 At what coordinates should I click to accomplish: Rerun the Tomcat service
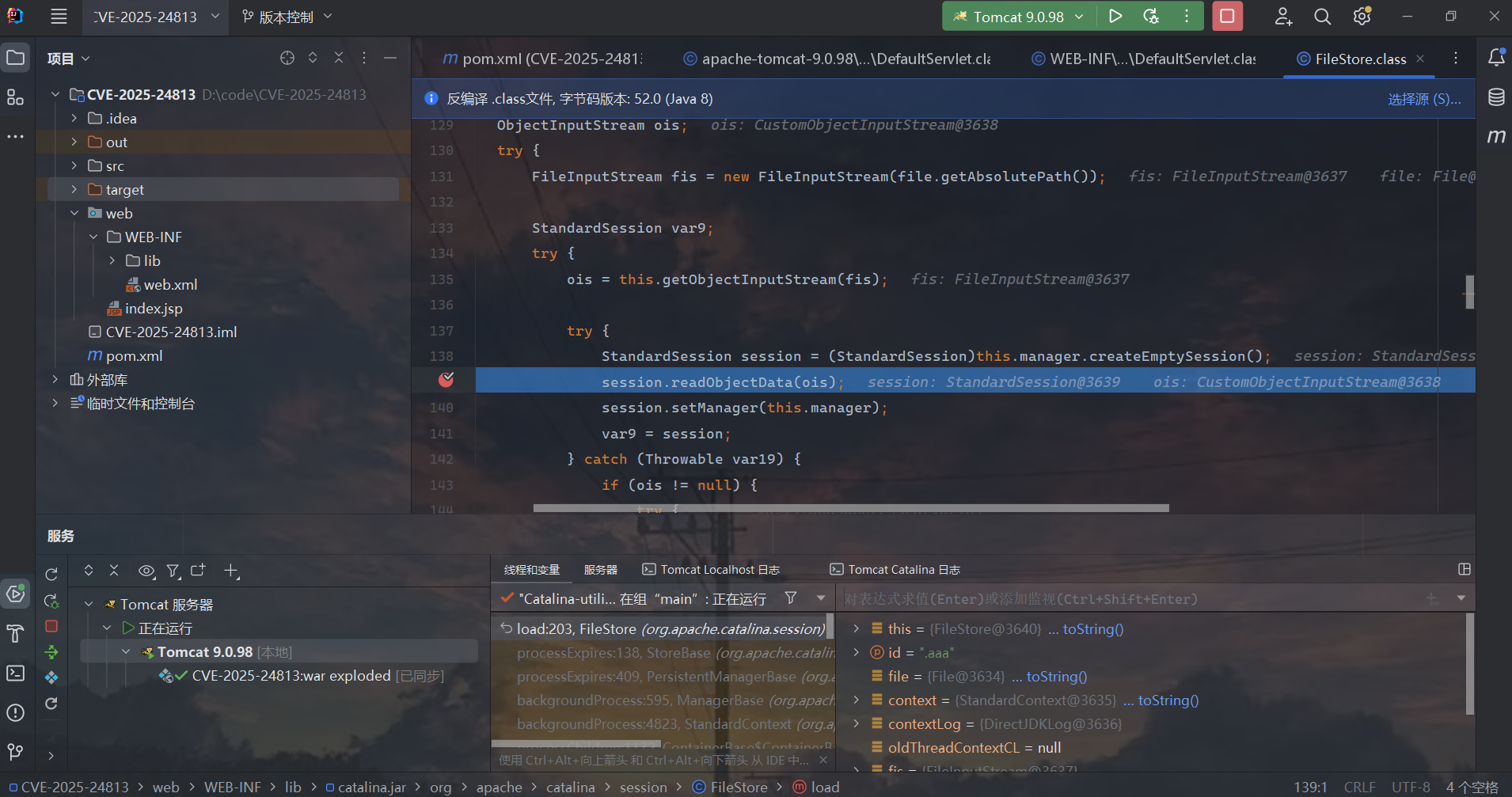(x=51, y=574)
